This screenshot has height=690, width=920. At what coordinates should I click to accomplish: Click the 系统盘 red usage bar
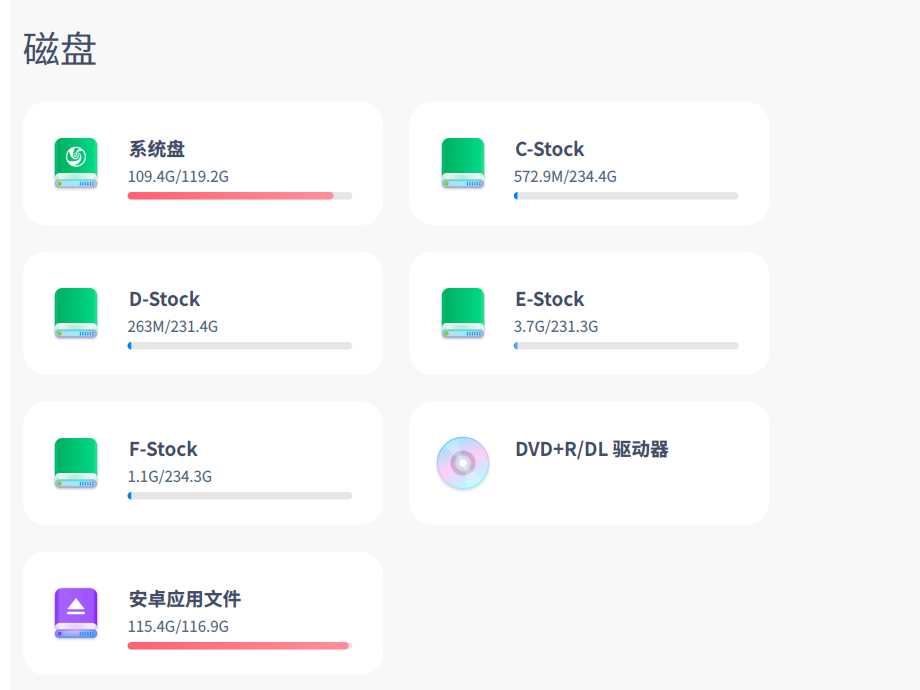231,196
